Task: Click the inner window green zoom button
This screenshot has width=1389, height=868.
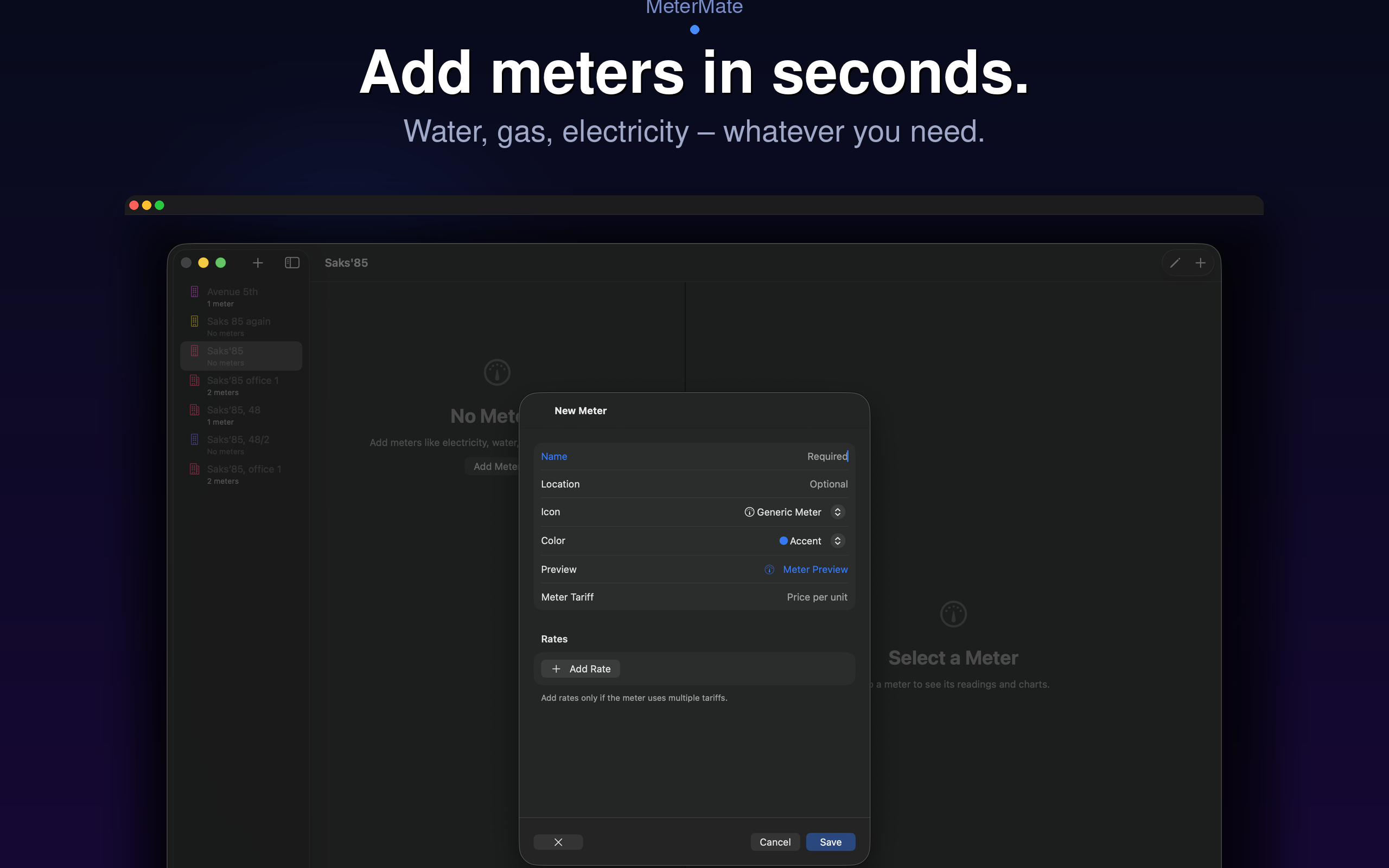Action: tap(220, 263)
